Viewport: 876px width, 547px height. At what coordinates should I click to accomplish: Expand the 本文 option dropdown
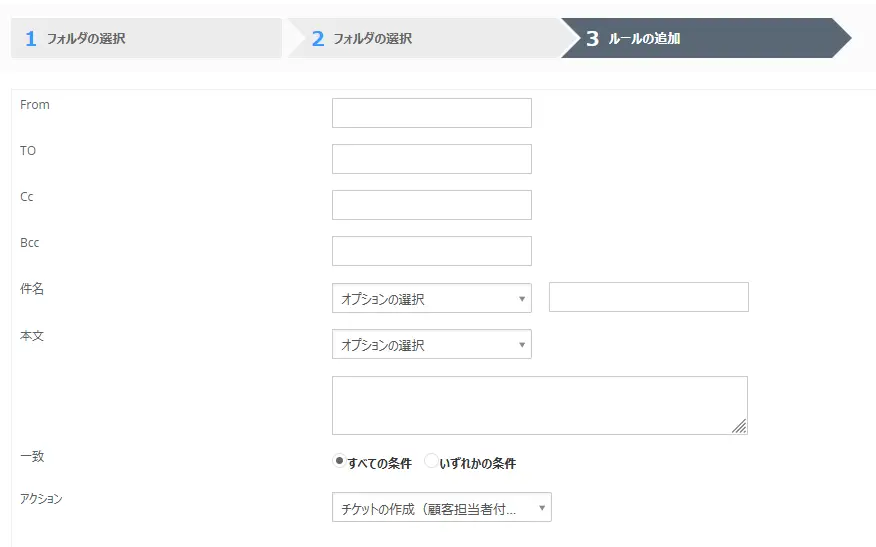pos(431,344)
